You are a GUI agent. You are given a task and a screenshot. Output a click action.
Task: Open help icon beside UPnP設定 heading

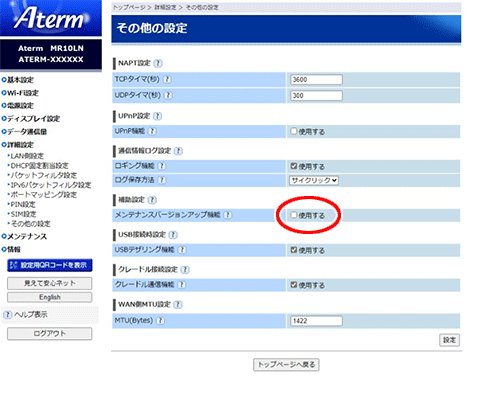[158, 116]
